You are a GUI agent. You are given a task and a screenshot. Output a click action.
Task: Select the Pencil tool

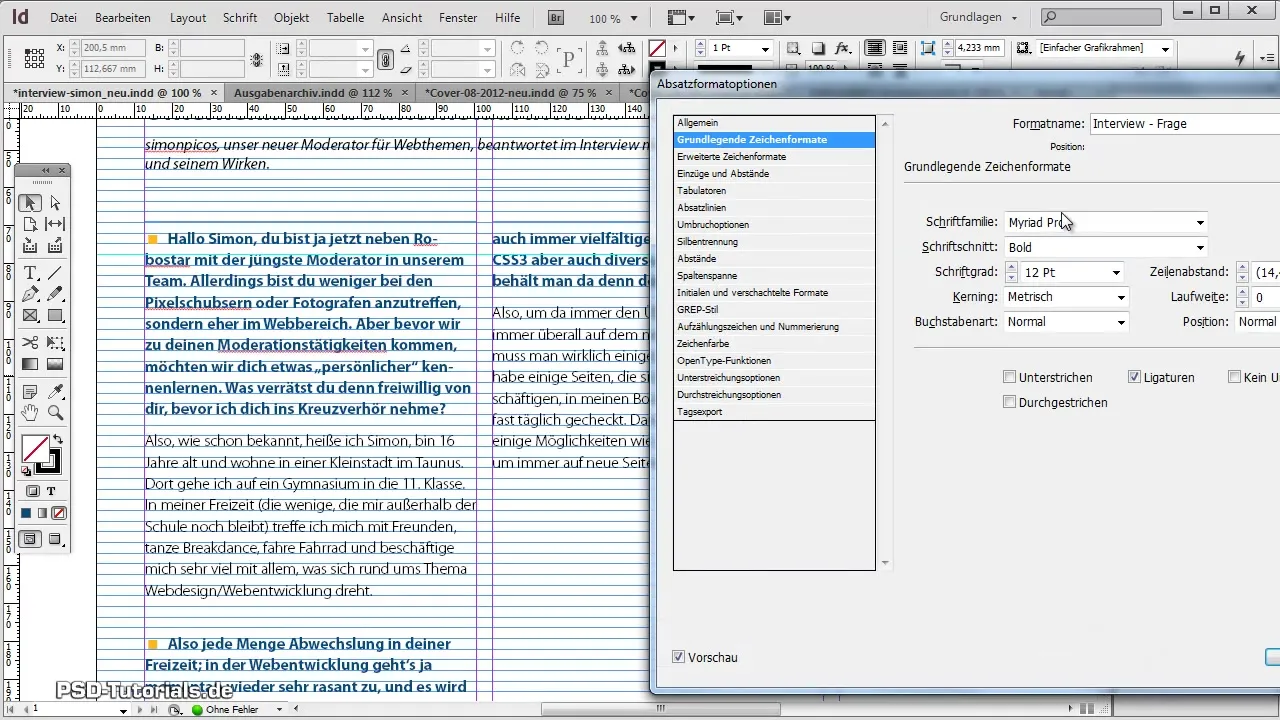[55, 294]
